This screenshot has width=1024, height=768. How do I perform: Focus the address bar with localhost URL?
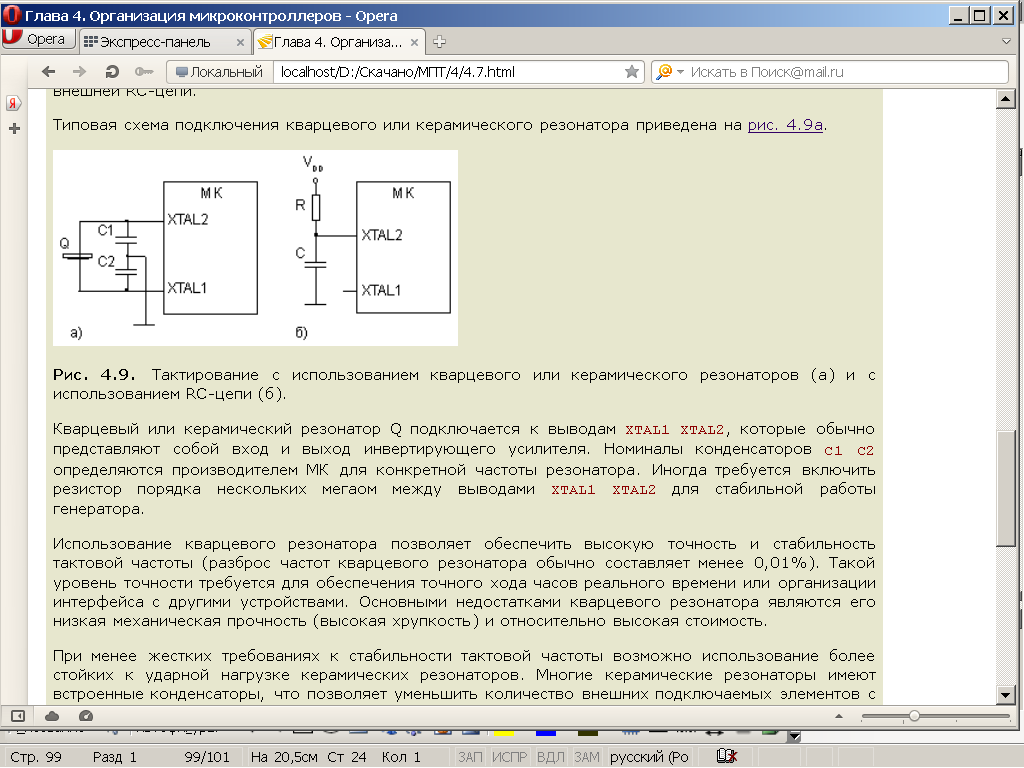coord(447,72)
